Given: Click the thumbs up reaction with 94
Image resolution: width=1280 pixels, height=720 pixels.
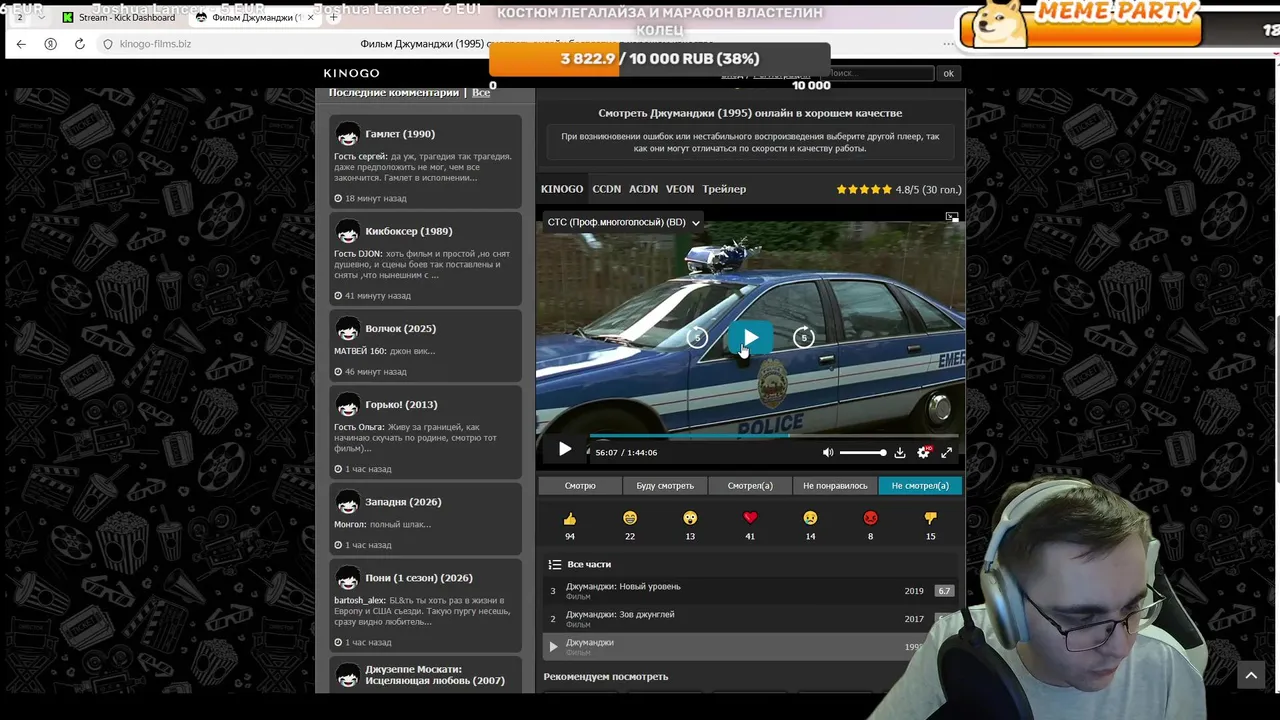Looking at the screenshot, I should pos(570,518).
